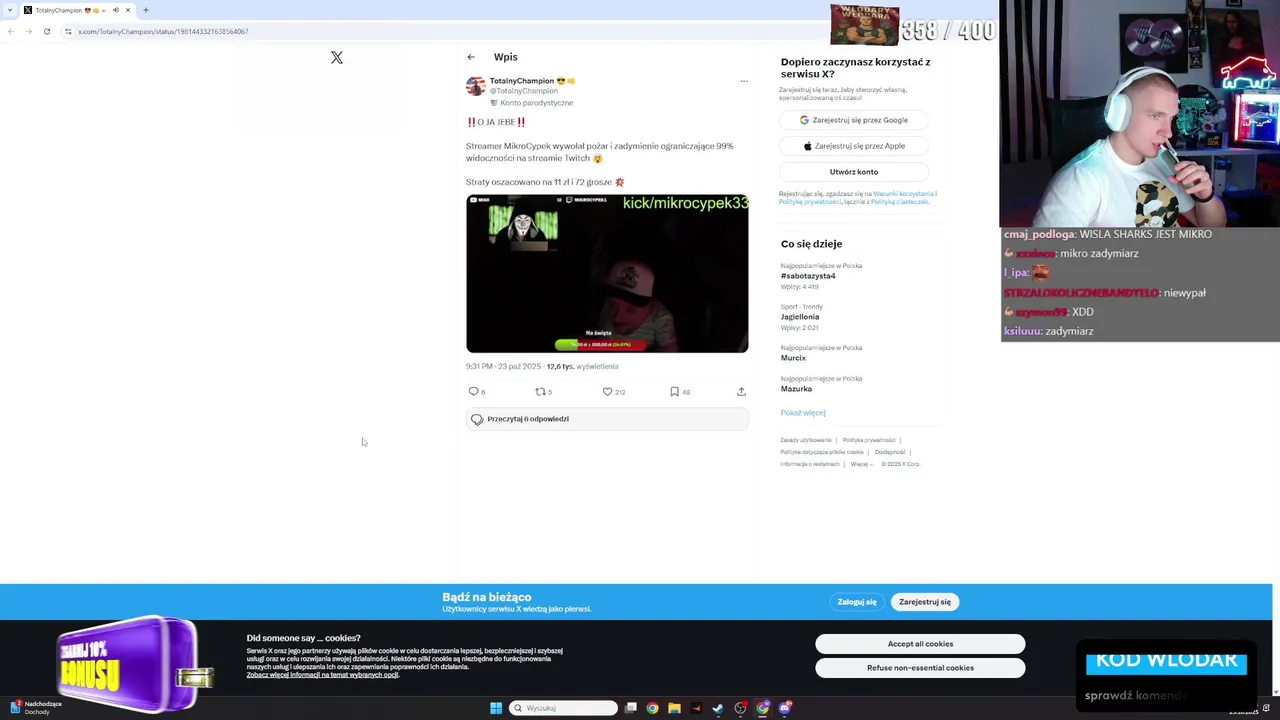Reload the page with the refresh icon
The height and width of the screenshot is (720, 1280).
coord(47,31)
